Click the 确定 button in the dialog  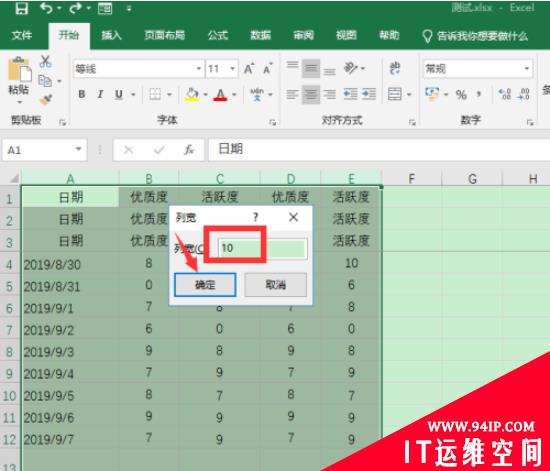click(x=205, y=285)
